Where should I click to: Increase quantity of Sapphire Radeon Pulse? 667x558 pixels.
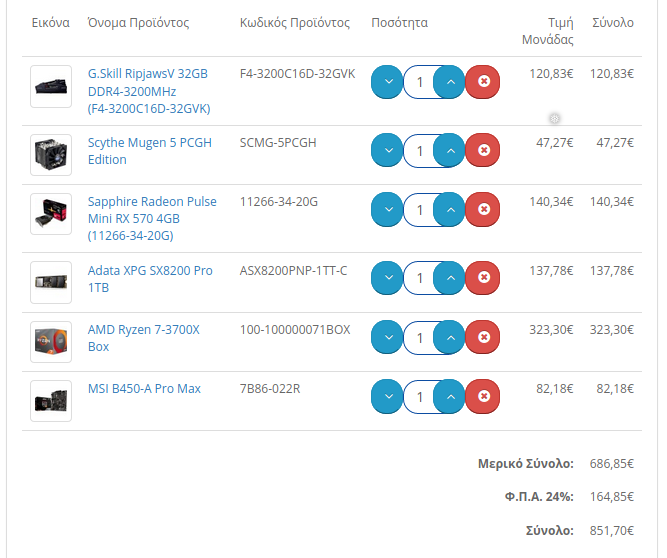[x=450, y=209]
